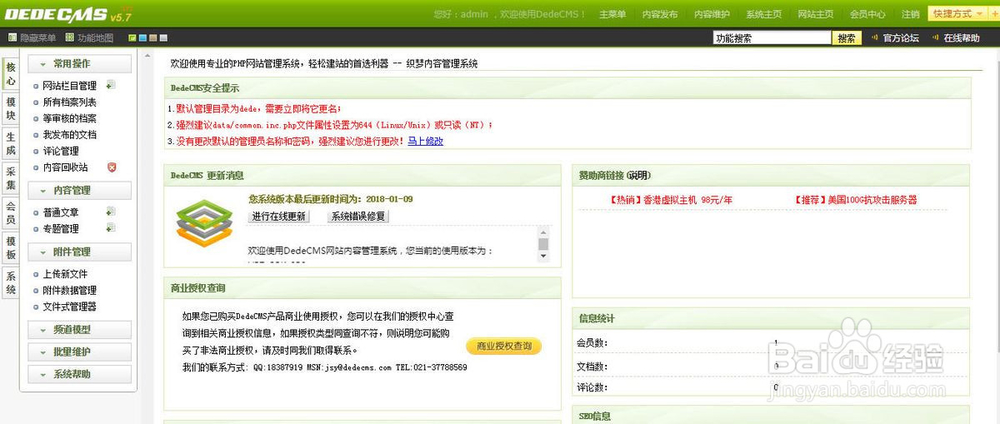The image size is (1000, 424).
Task: Go to 网站主页 in top navigation
Action: coord(815,14)
